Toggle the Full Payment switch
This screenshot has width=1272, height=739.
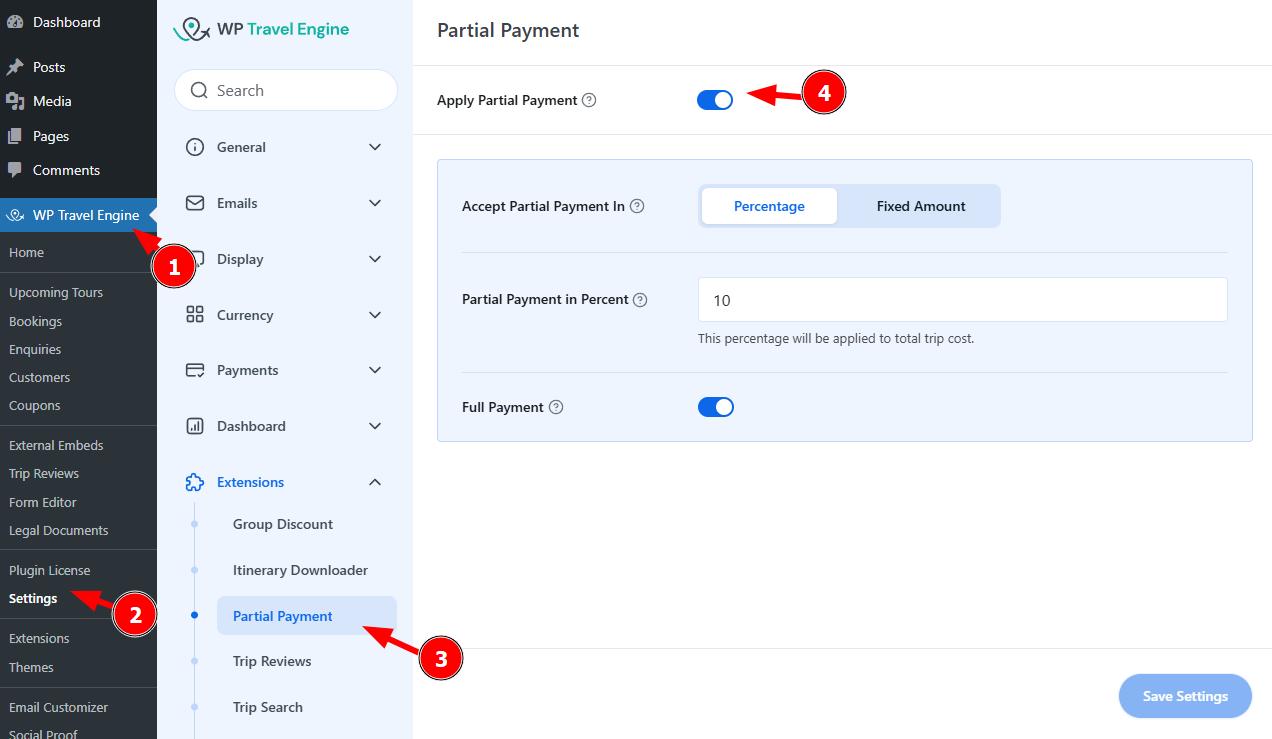[715, 407]
